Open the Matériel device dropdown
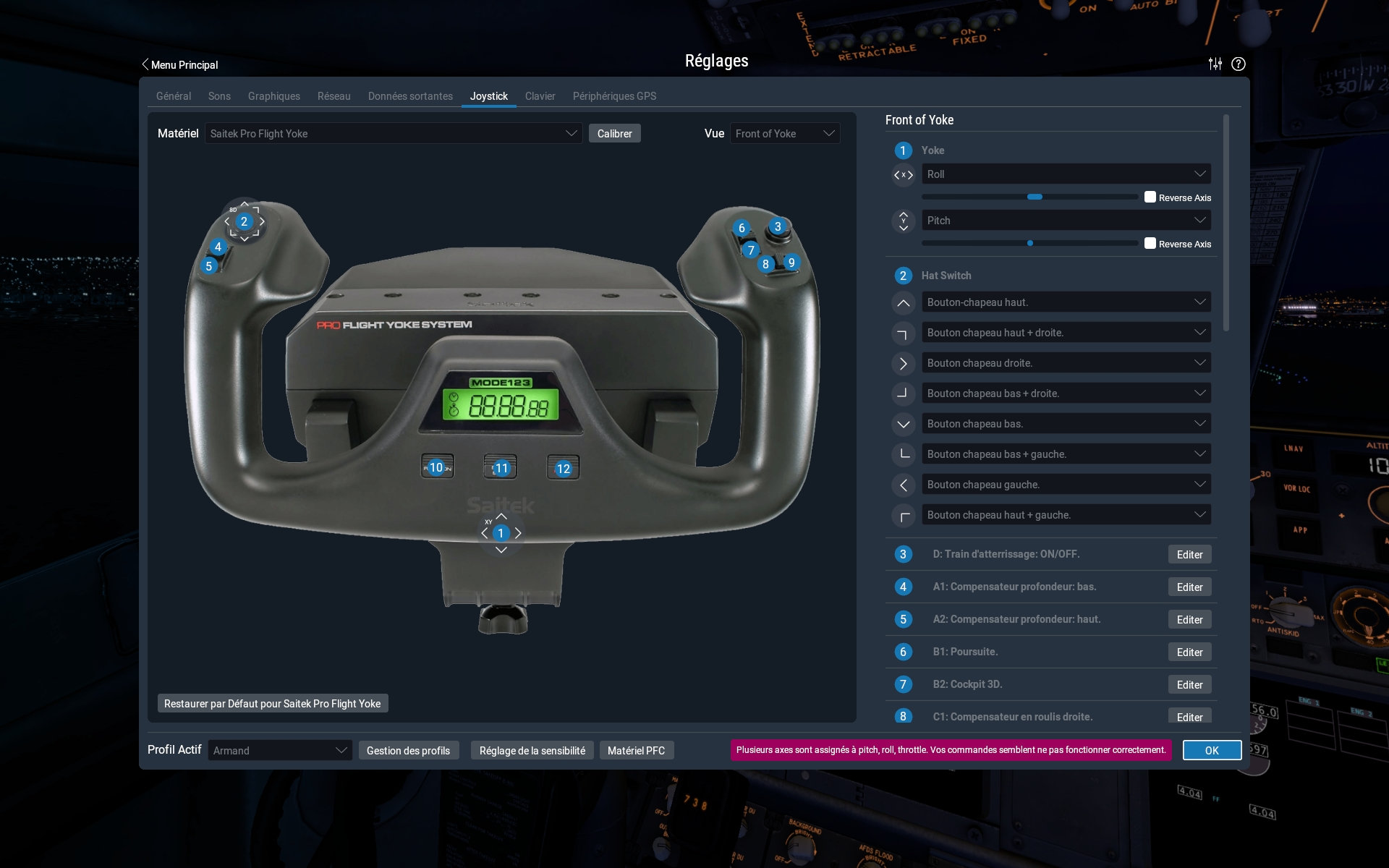Screen dimensions: 1389x868 (394, 134)
